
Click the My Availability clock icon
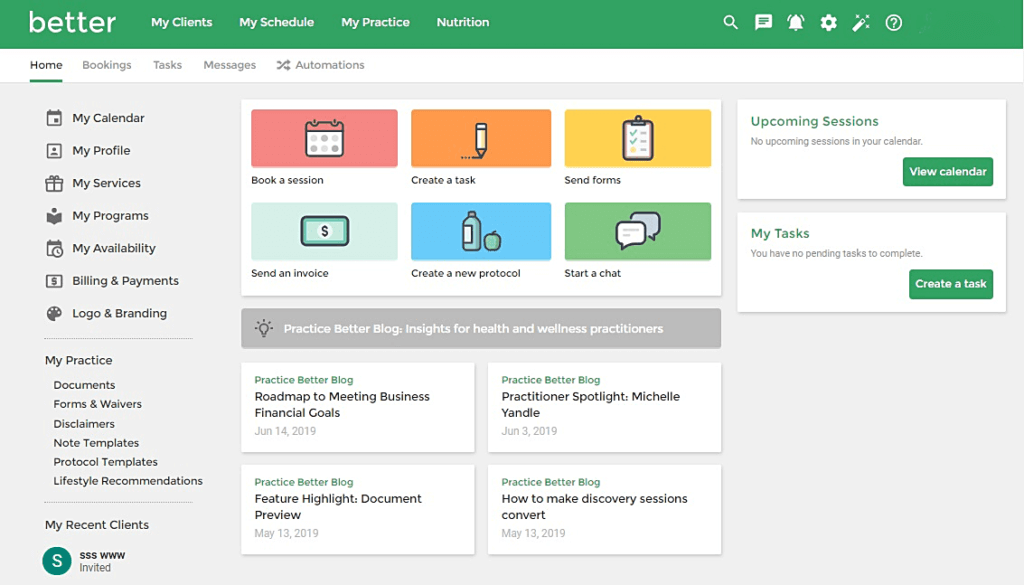[54, 249]
